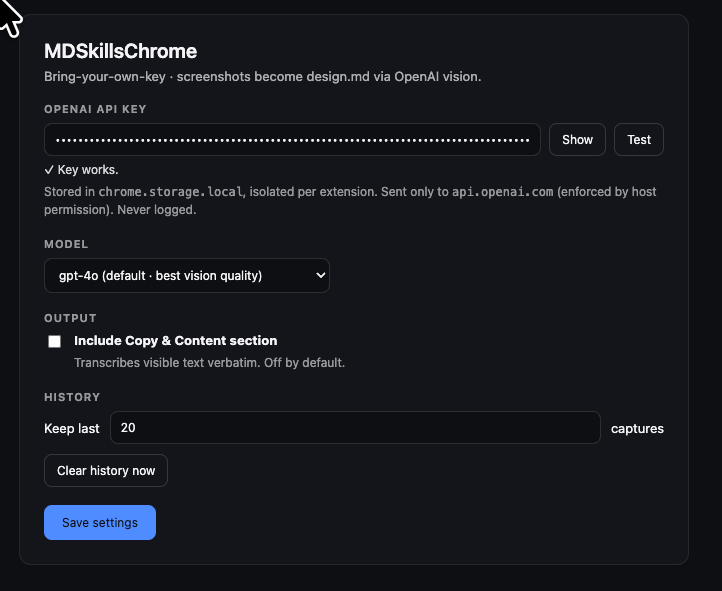Test the OpenAI API key
This screenshot has width=722, height=591.
click(x=639, y=139)
